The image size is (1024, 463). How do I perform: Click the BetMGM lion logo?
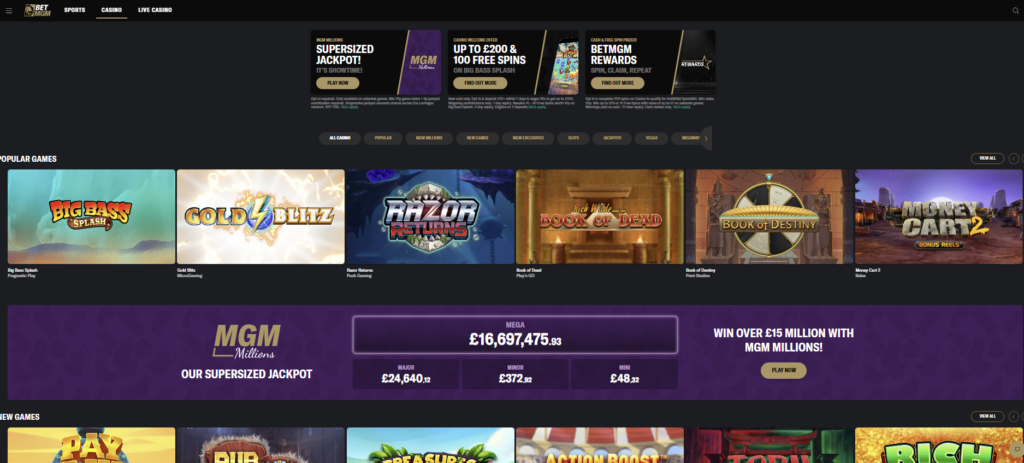(37, 10)
